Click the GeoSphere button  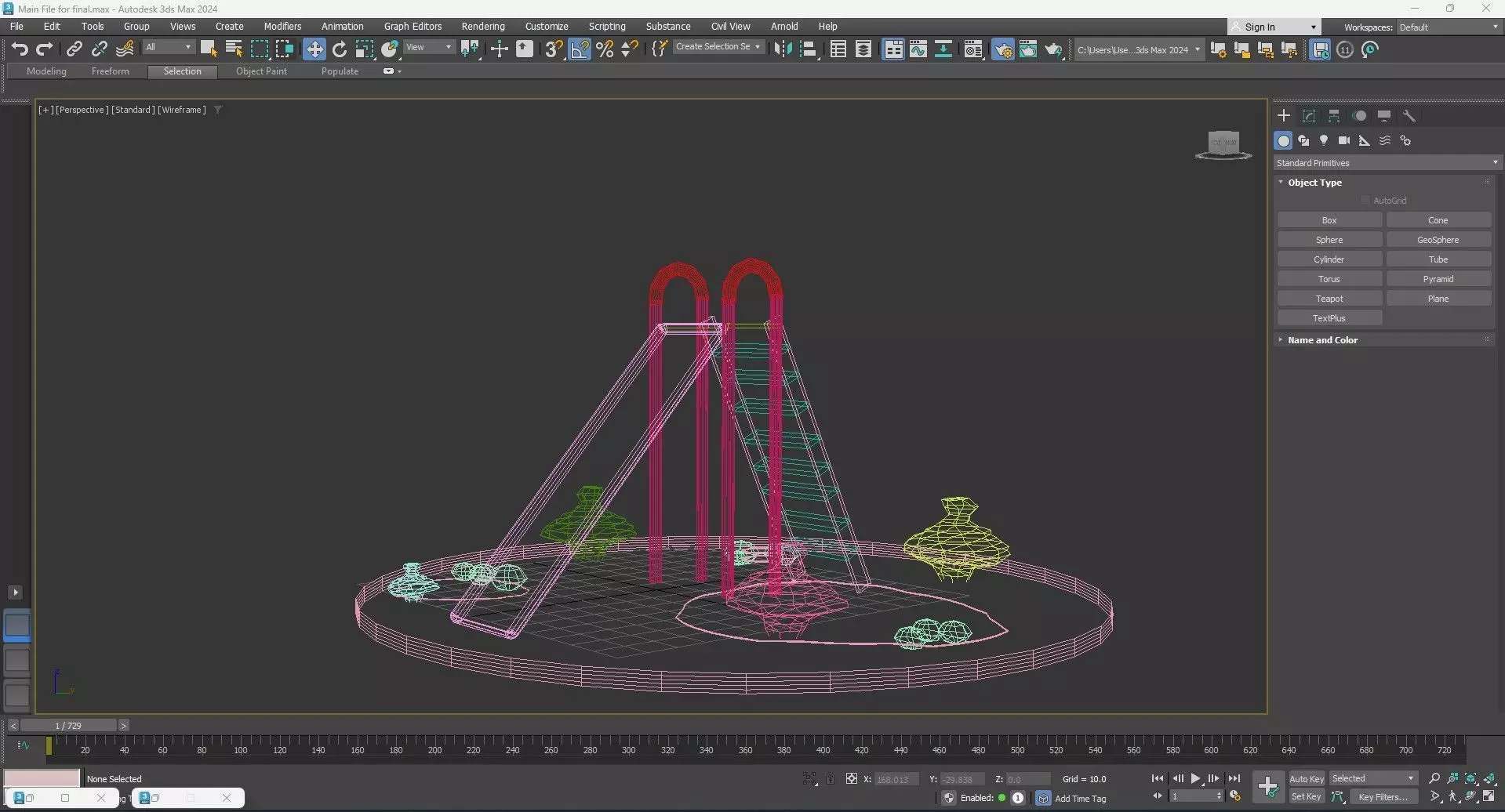click(x=1438, y=240)
